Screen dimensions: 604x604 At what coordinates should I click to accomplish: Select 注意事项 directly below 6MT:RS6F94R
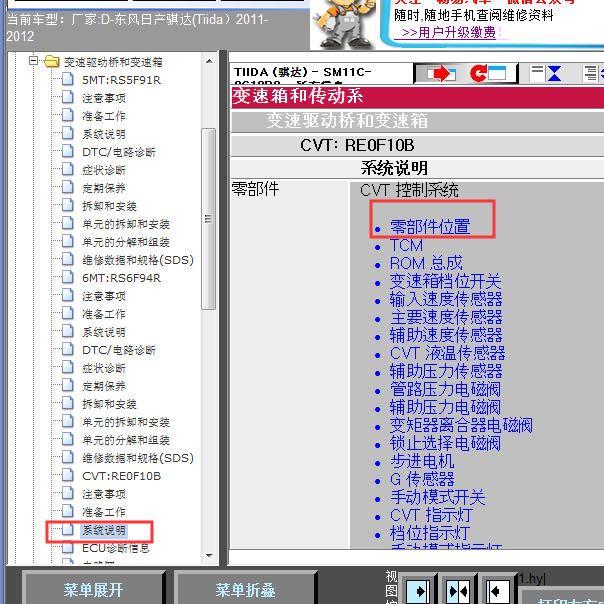[104, 296]
